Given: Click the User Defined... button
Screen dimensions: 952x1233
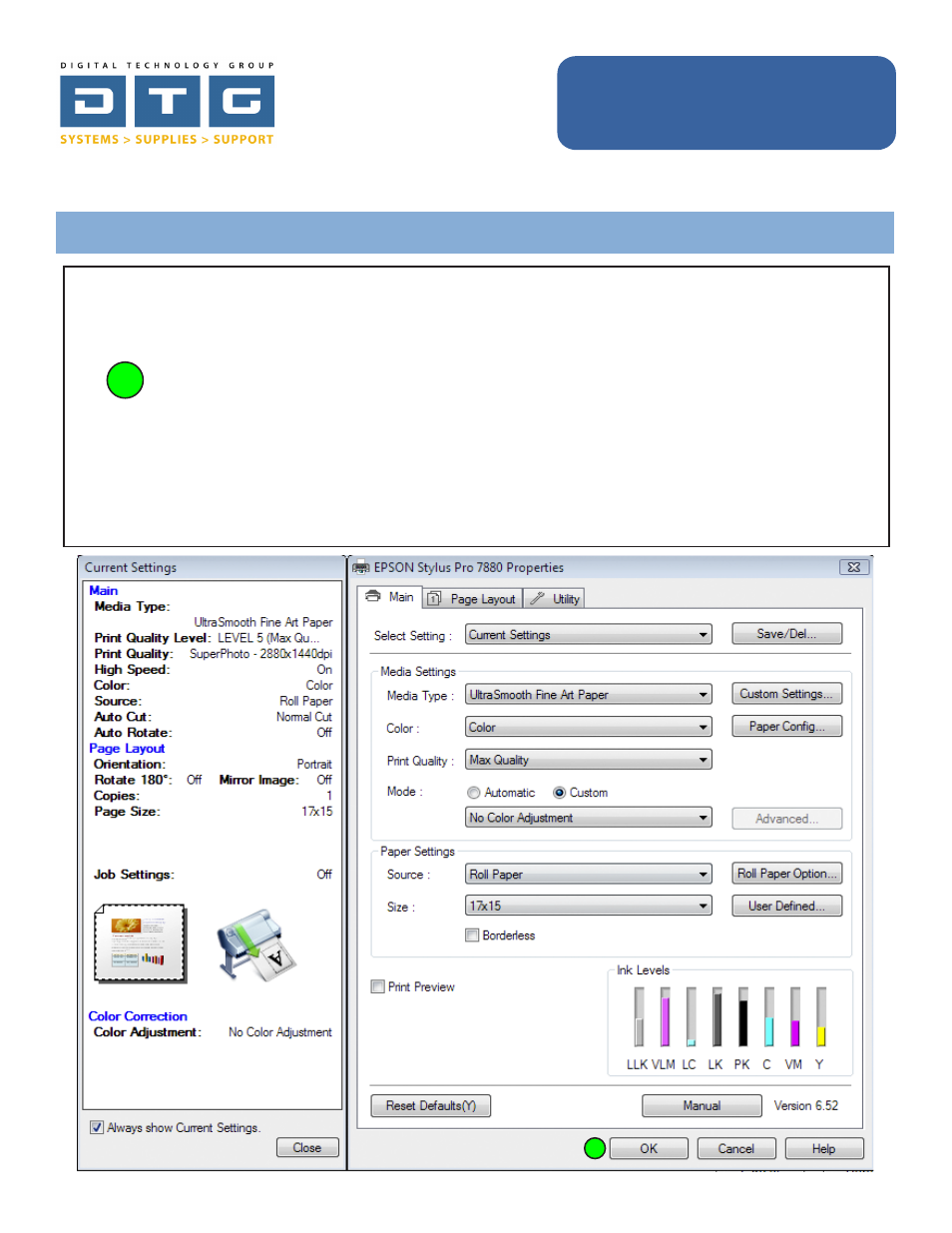Looking at the screenshot, I should pyautogui.click(x=786, y=907).
